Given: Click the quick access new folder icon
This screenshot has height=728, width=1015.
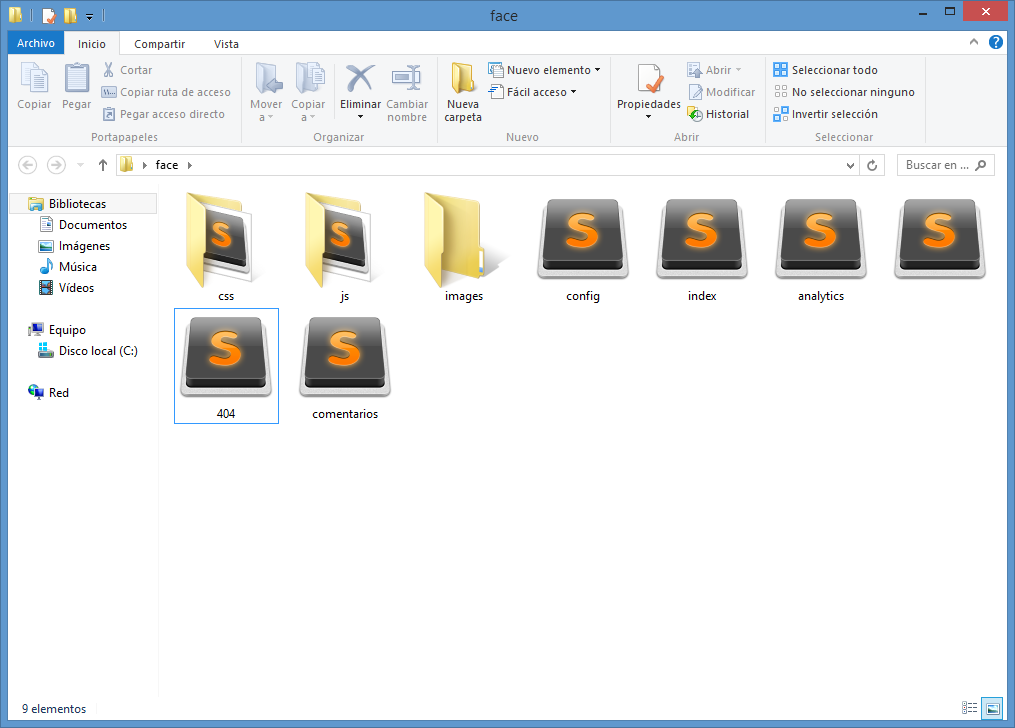Looking at the screenshot, I should click(70, 15).
